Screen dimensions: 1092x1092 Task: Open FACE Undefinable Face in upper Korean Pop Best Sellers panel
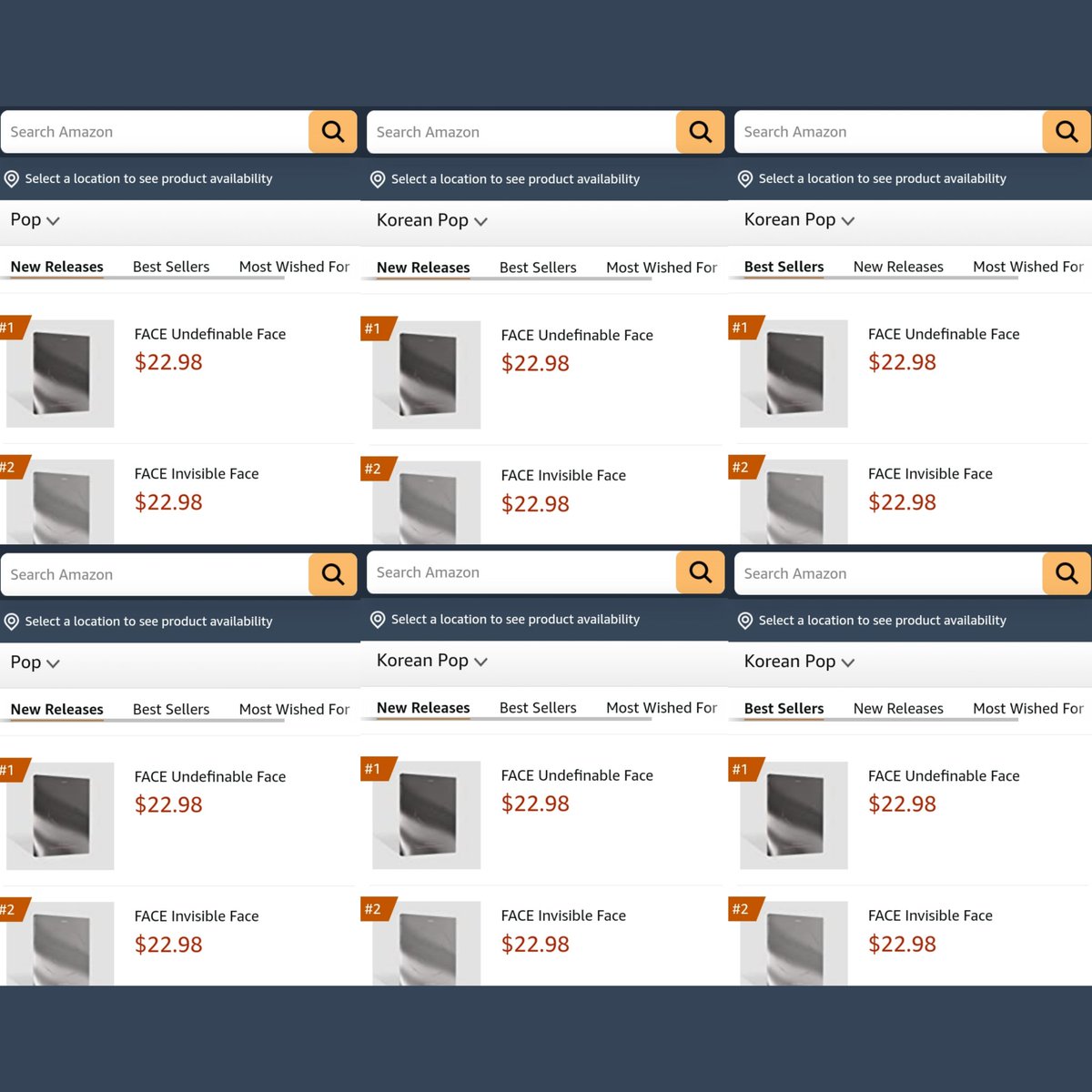coord(944,334)
